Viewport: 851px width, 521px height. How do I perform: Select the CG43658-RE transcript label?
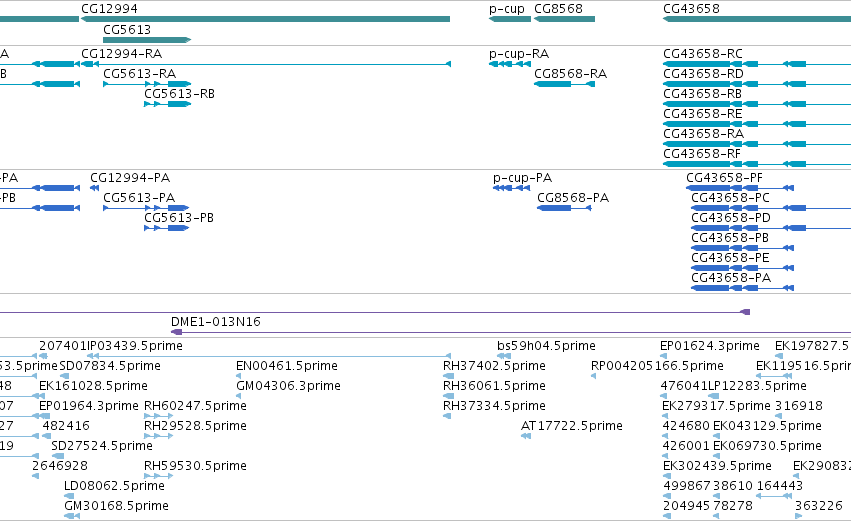[x=703, y=114]
